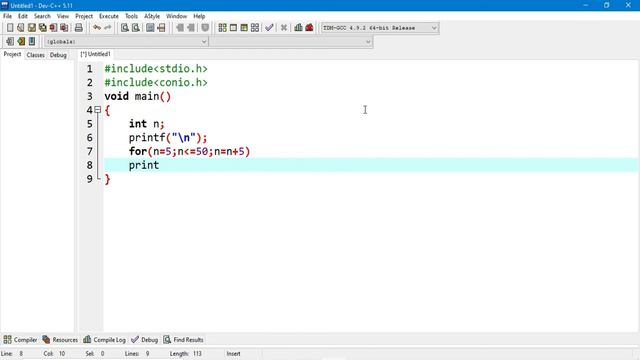Open the Find Results bottom tab
The width and height of the screenshot is (640, 360).
point(183,340)
